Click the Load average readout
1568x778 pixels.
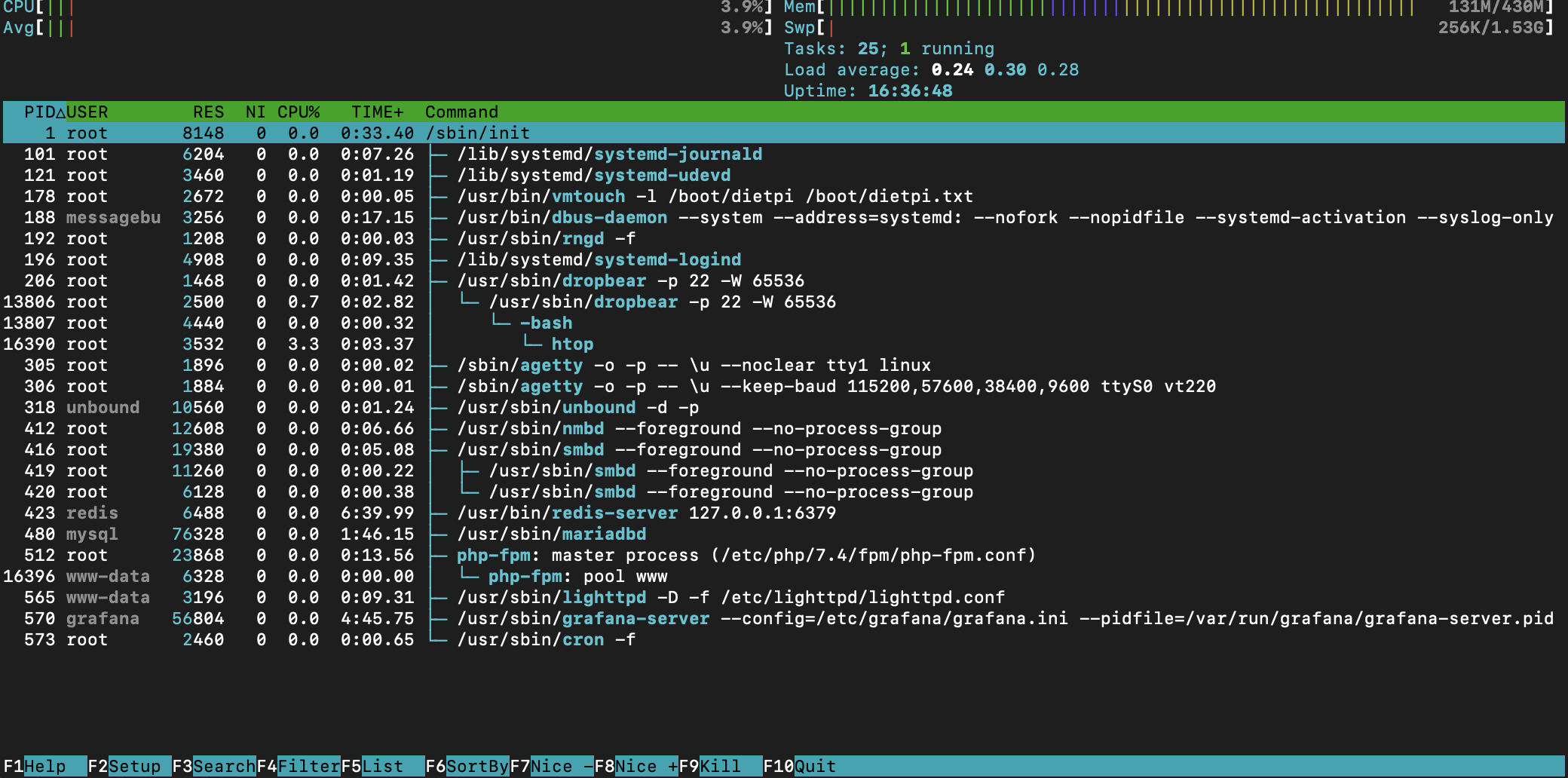coord(931,69)
